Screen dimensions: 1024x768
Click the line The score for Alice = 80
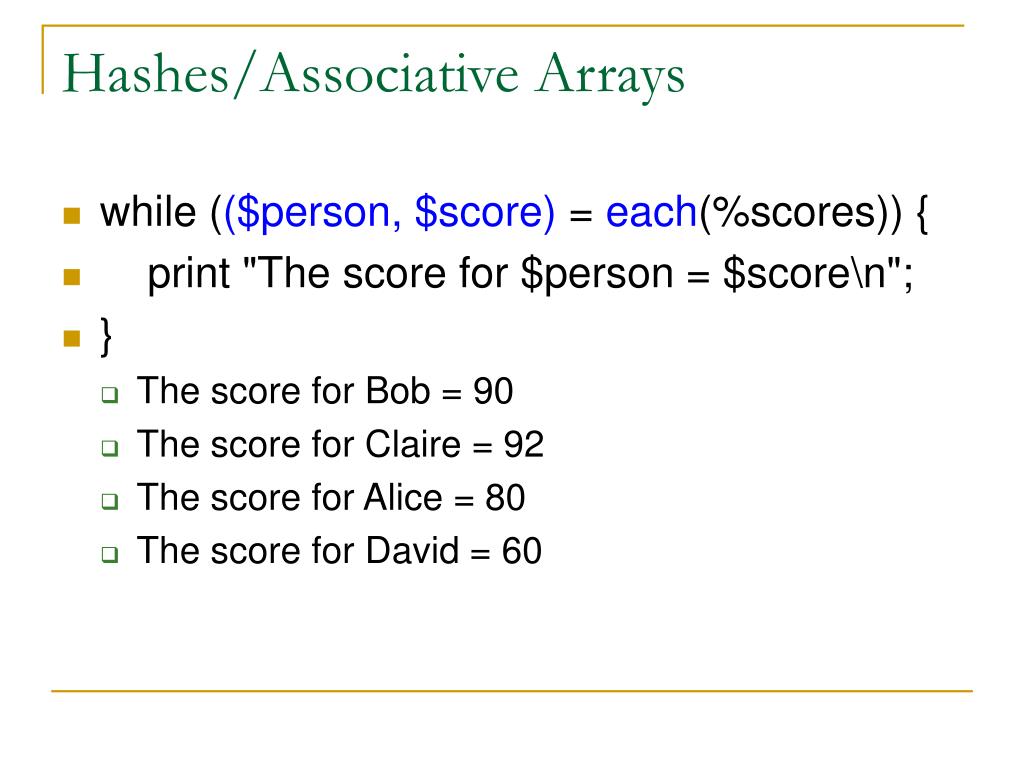coord(330,498)
